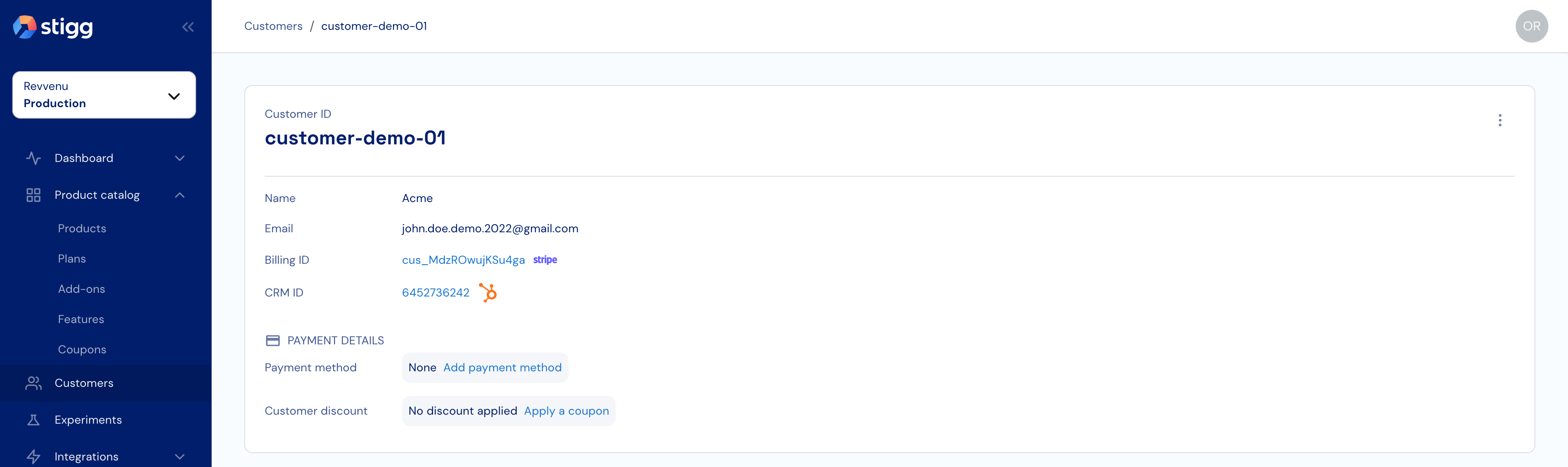Screen dimensions: 1568x467
Task: Click the Experiments flask icon
Action: pos(34,420)
